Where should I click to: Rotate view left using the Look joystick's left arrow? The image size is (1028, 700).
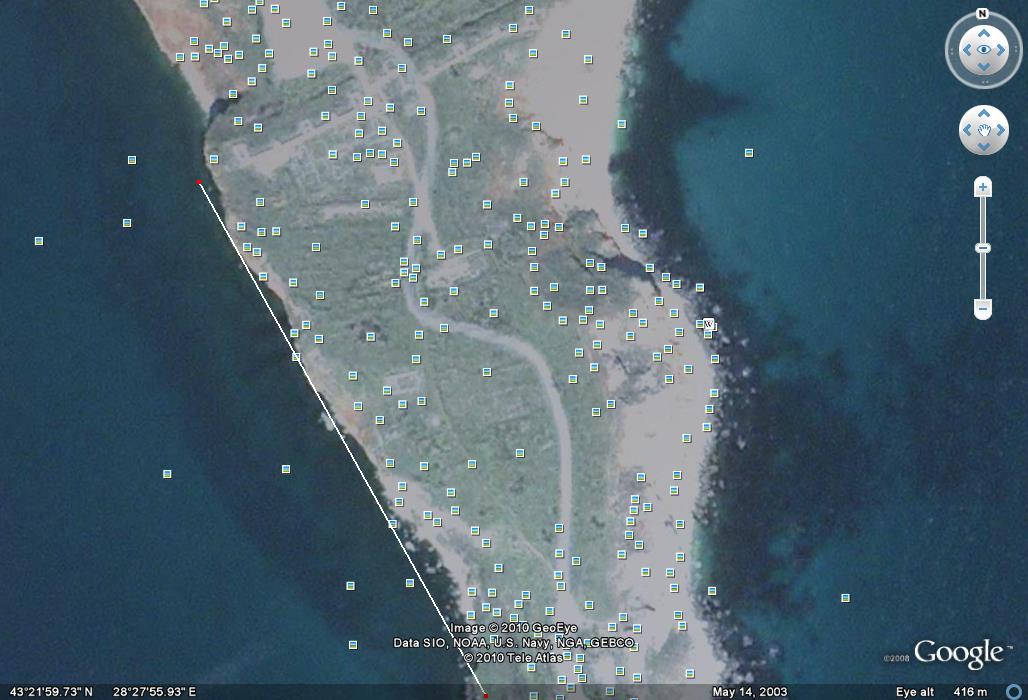(x=966, y=50)
